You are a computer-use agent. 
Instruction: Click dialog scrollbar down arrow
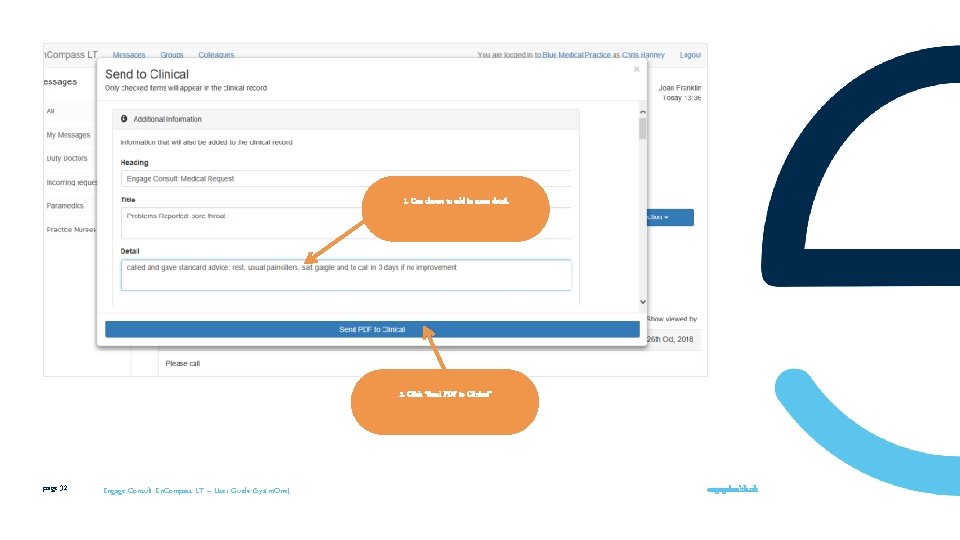click(x=642, y=301)
